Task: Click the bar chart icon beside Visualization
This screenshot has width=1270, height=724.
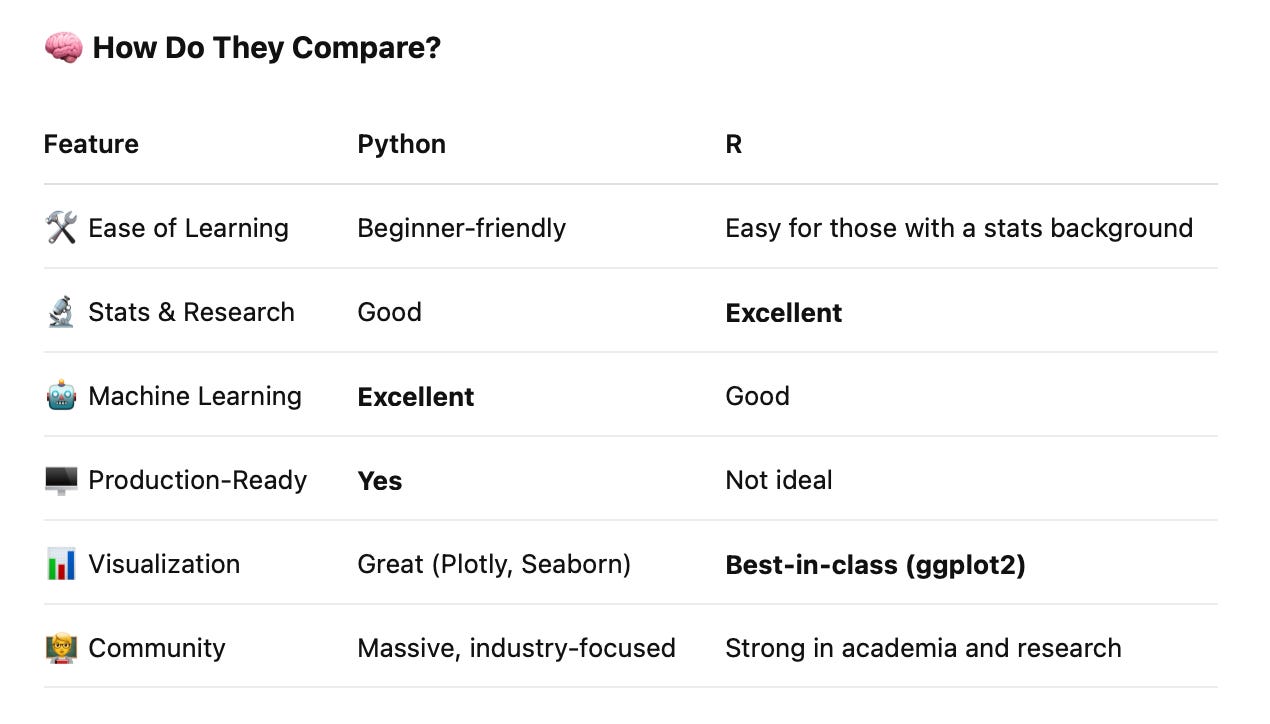Action: 61,564
